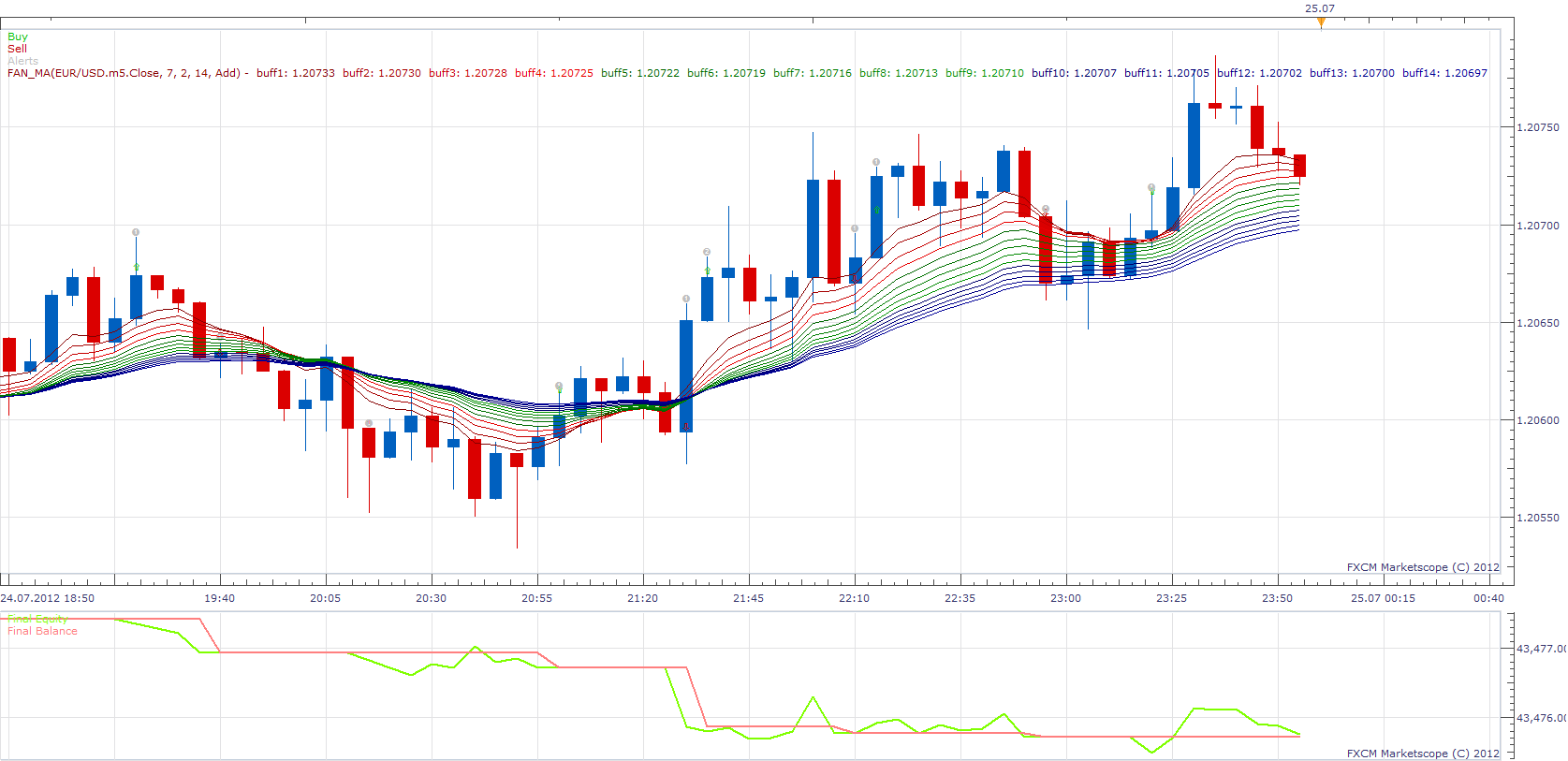1568x761 pixels.
Task: Click the buff5: 1.20722 value
Action: 640,73
